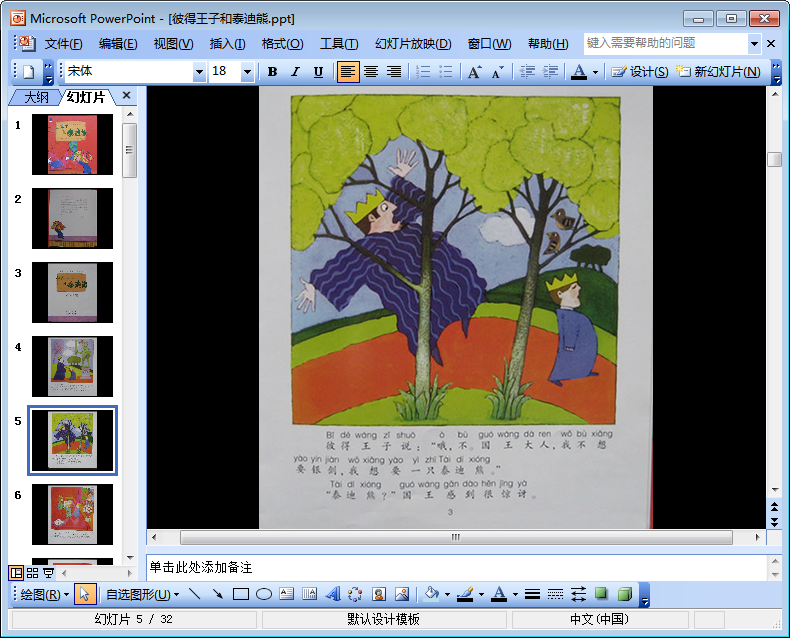Apply font color in formatting toolbar
790x638 pixels.
click(579, 72)
